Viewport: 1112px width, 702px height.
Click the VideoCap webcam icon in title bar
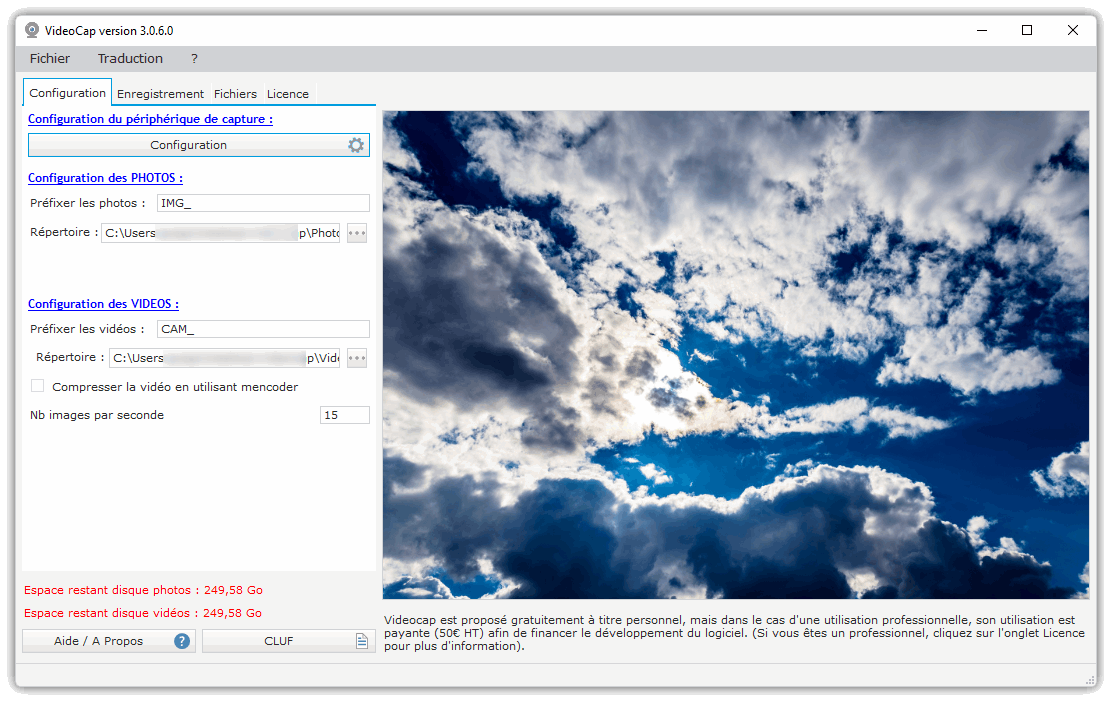click(32, 30)
